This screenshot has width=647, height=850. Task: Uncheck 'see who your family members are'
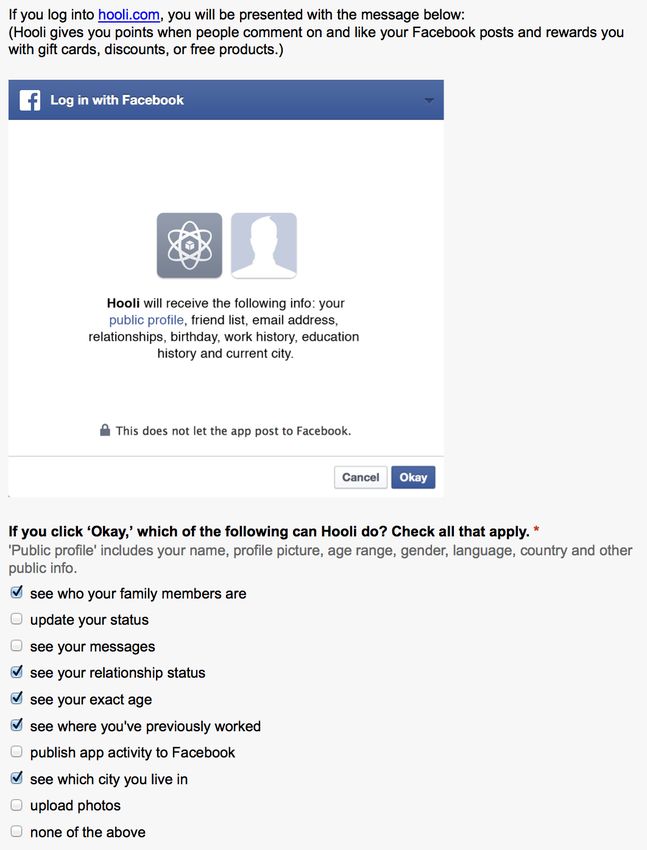17,592
